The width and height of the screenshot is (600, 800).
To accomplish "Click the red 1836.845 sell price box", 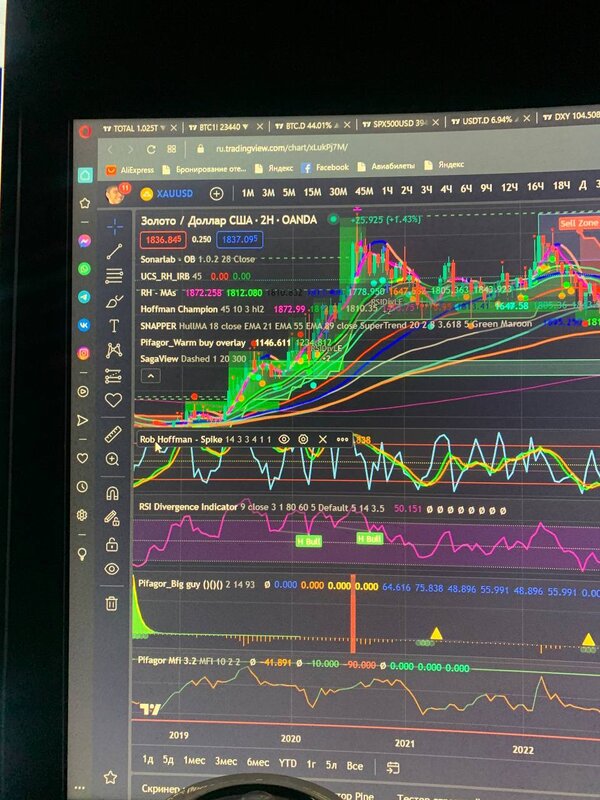I will coord(163,240).
